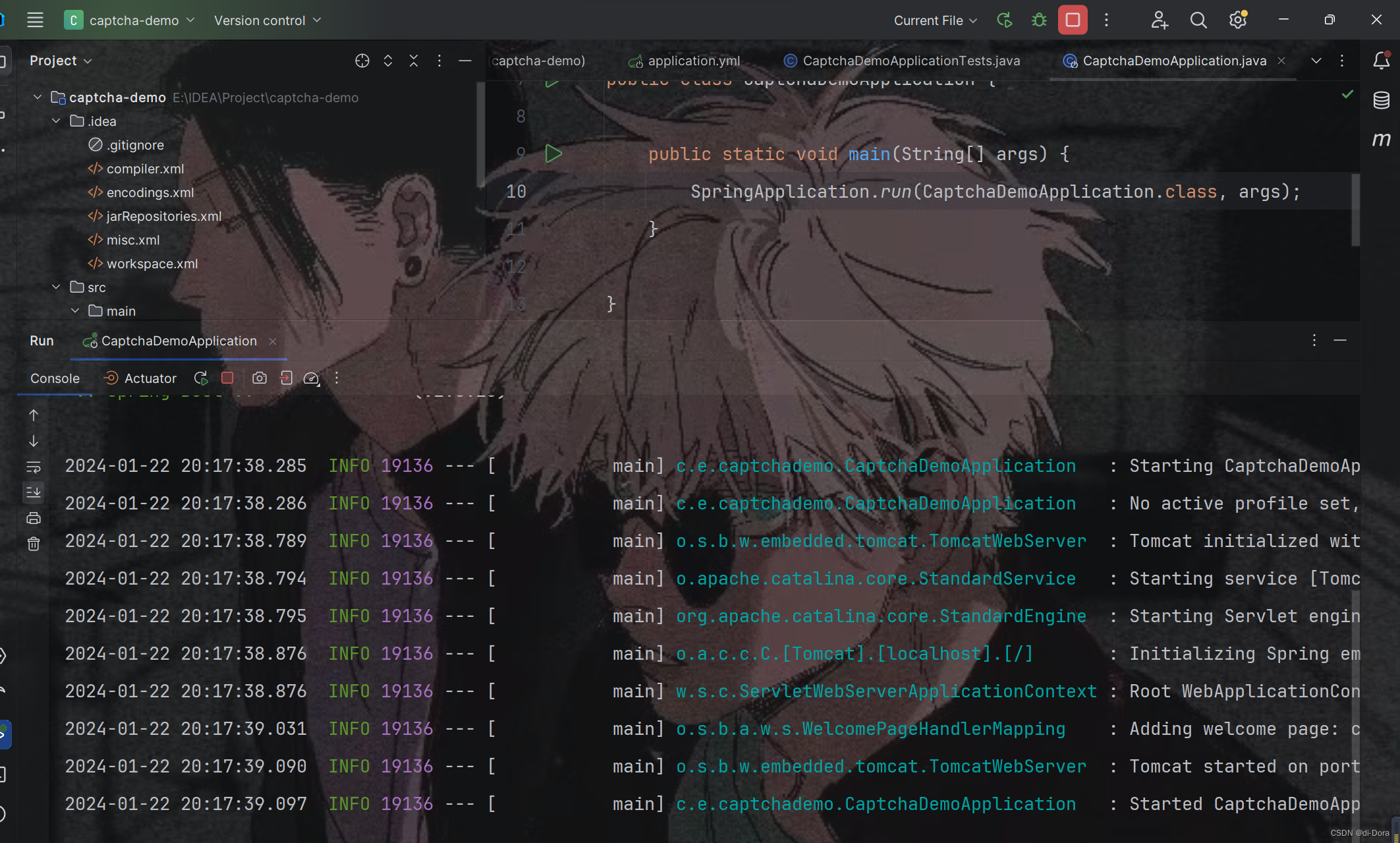Click Down the Stack Trace arrow

point(34,441)
